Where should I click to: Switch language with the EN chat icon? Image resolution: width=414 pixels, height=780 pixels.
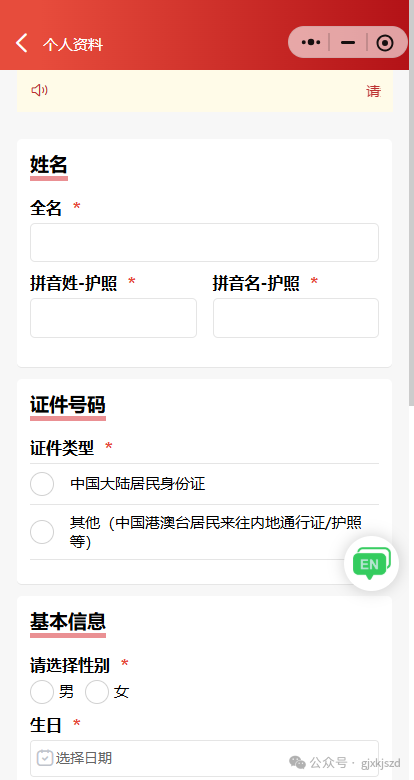(x=371, y=563)
